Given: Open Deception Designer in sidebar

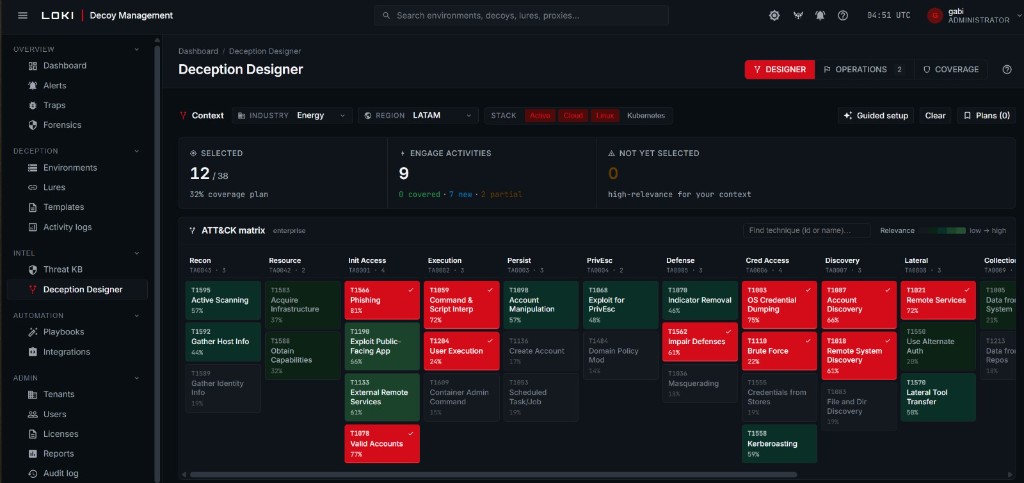Looking at the screenshot, I should pos(77,290).
